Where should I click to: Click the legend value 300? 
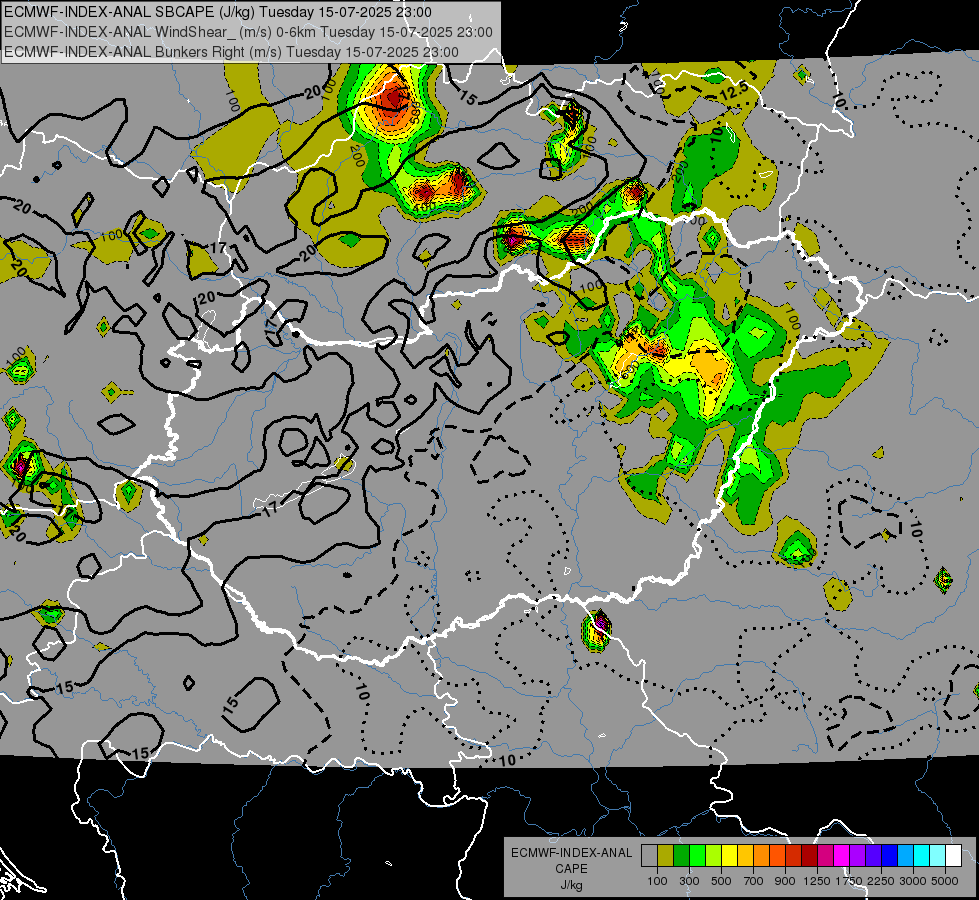click(689, 881)
